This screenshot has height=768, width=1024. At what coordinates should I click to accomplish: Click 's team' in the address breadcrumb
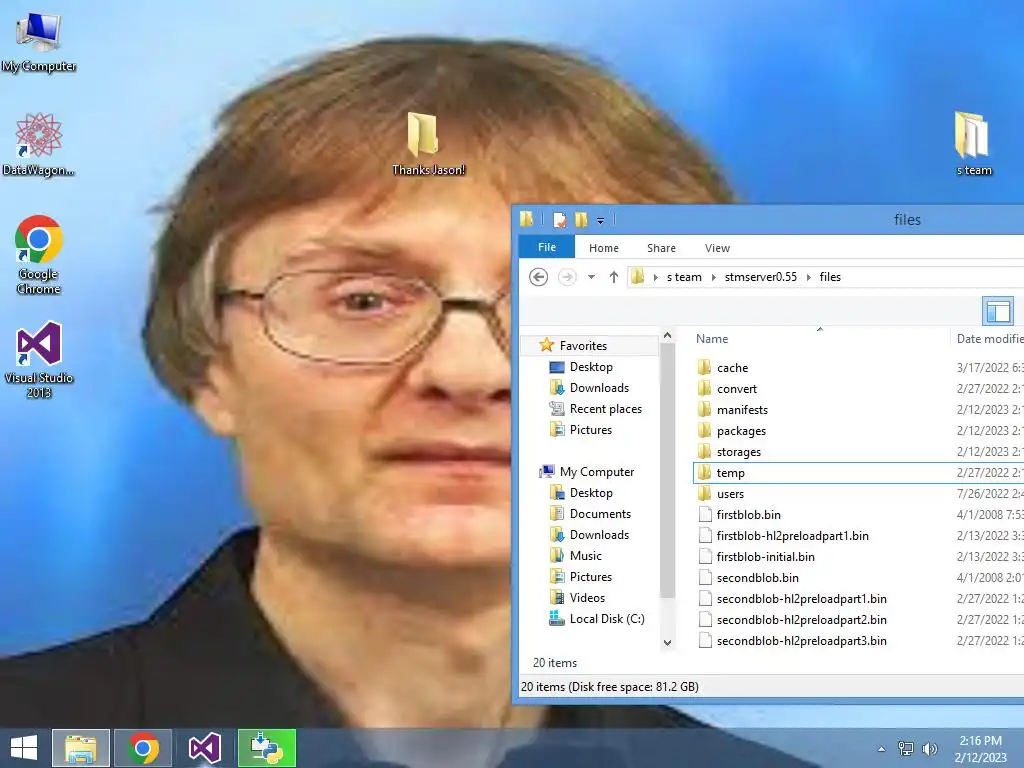684,277
